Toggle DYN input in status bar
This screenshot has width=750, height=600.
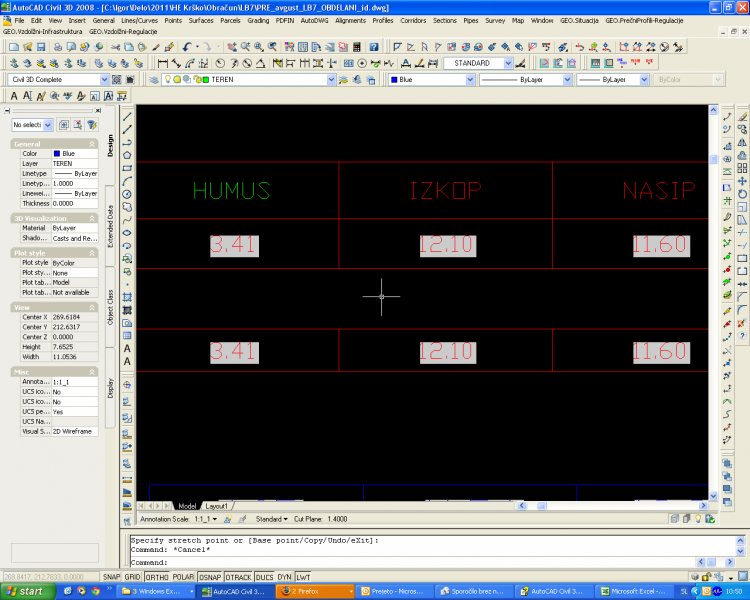[284, 577]
